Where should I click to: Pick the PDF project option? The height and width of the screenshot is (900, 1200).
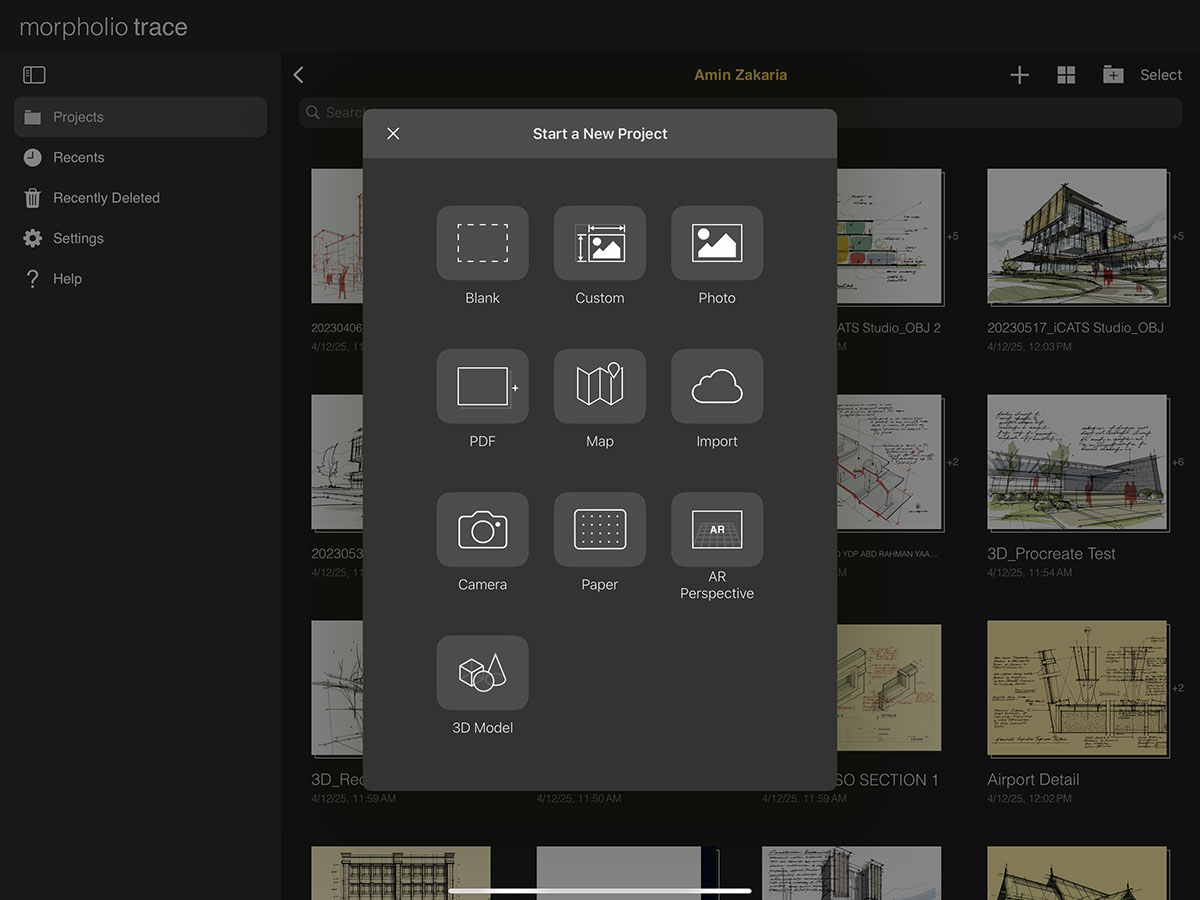(482, 386)
